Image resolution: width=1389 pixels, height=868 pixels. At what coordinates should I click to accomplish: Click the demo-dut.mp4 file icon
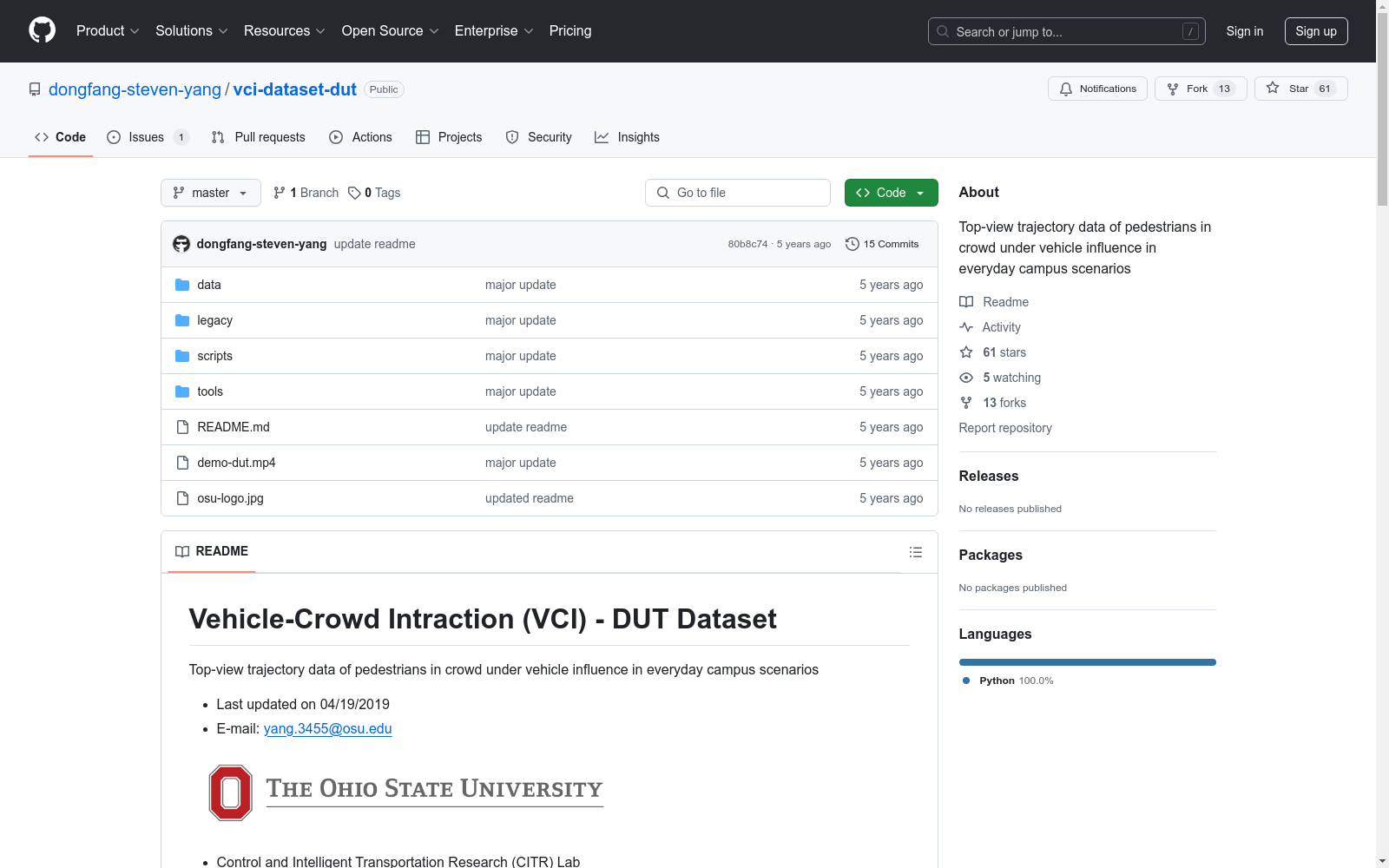[182, 463]
